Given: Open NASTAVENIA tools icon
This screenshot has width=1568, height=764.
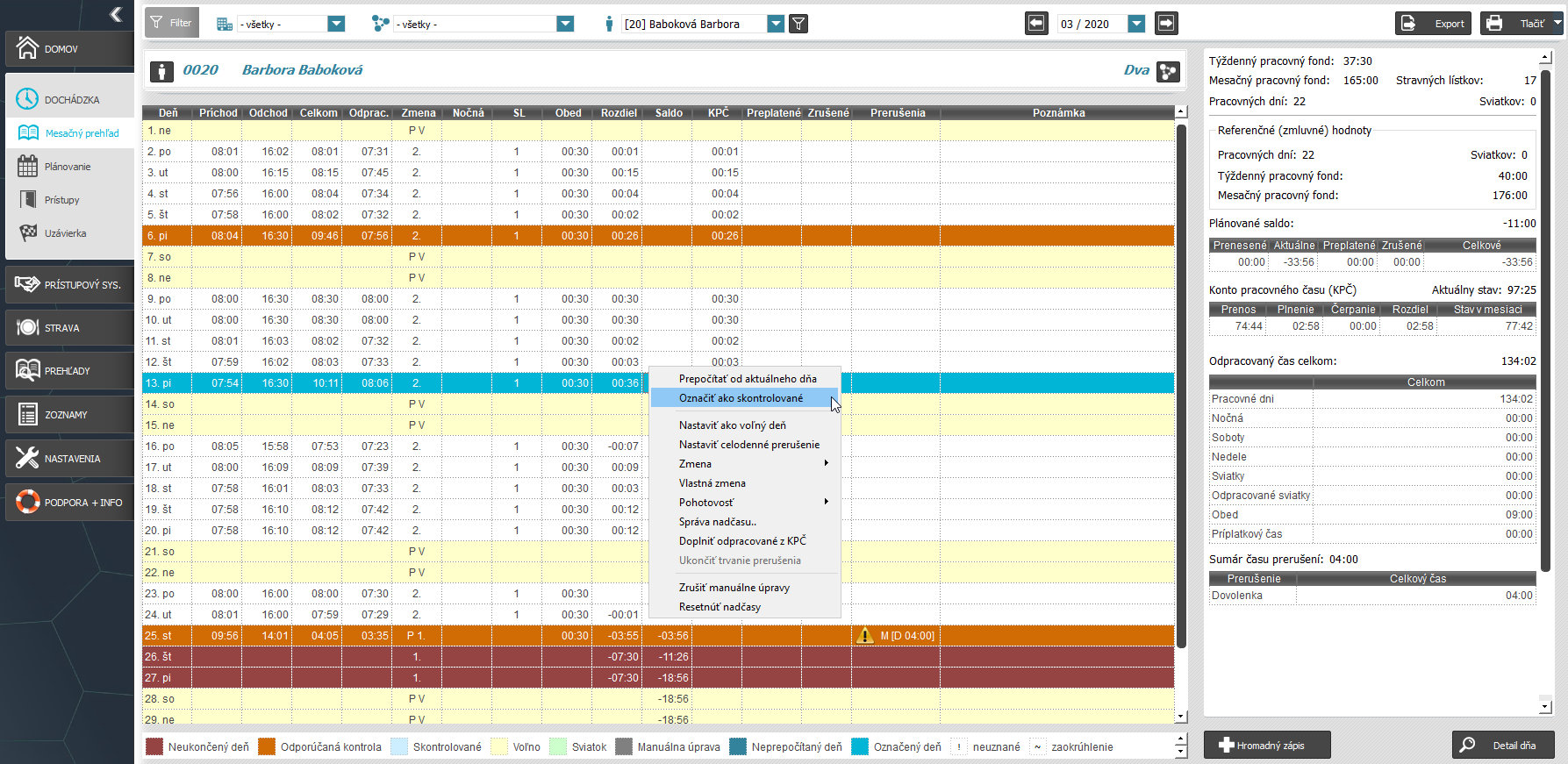Looking at the screenshot, I should pos(27,458).
